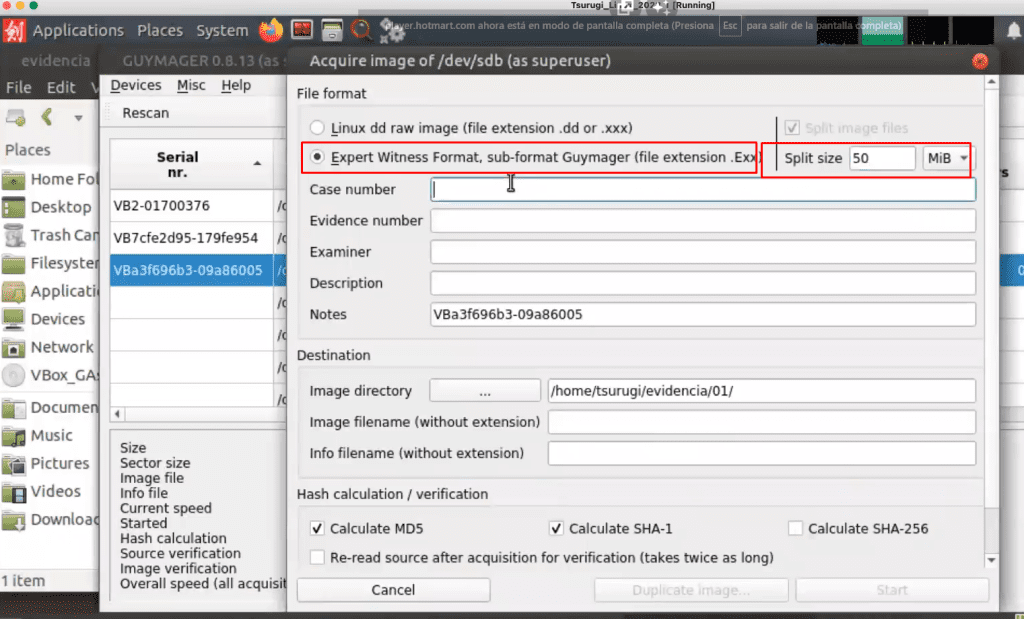Select device row VB2-01700376
Image resolution: width=1024 pixels, height=619 pixels.
click(191, 206)
